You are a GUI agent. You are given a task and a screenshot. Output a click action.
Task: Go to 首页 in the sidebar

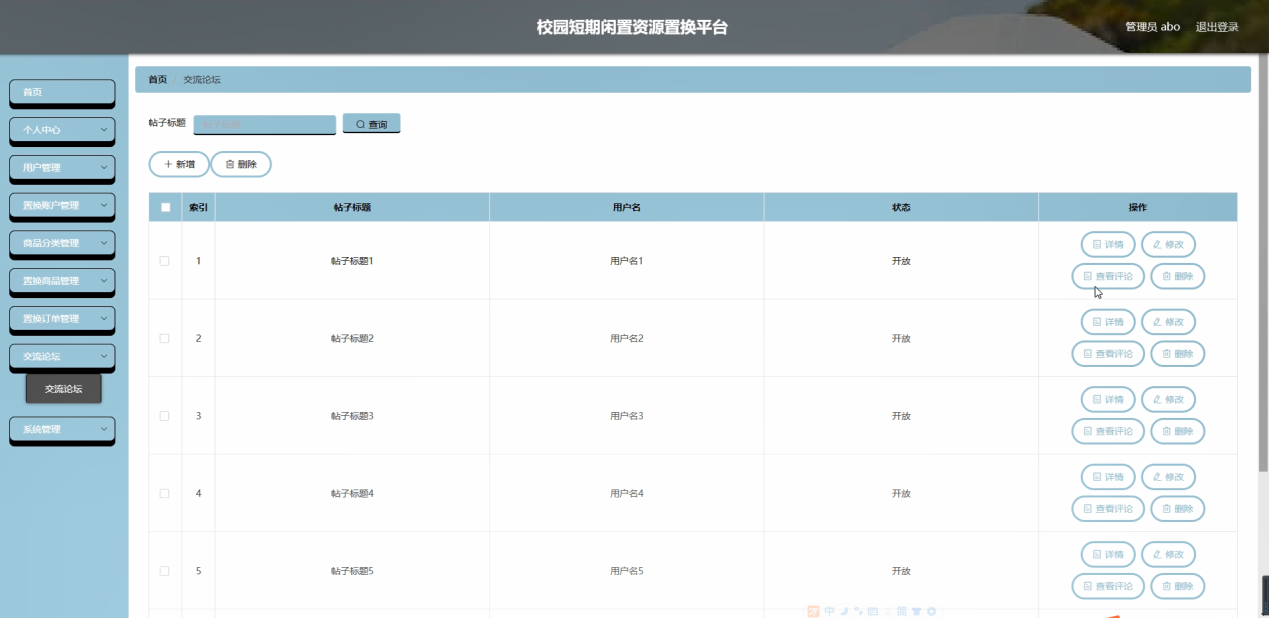(x=62, y=92)
